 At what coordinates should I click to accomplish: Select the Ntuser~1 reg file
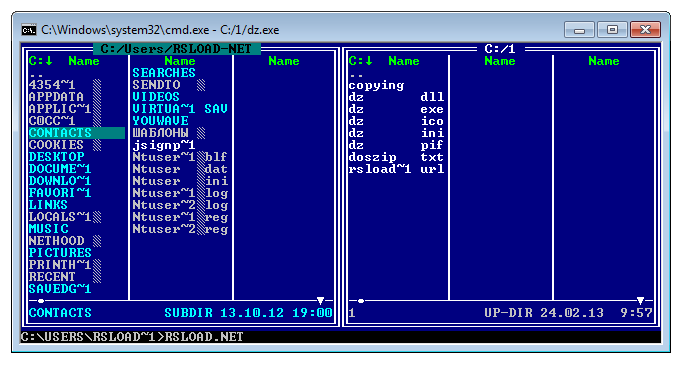(180, 217)
